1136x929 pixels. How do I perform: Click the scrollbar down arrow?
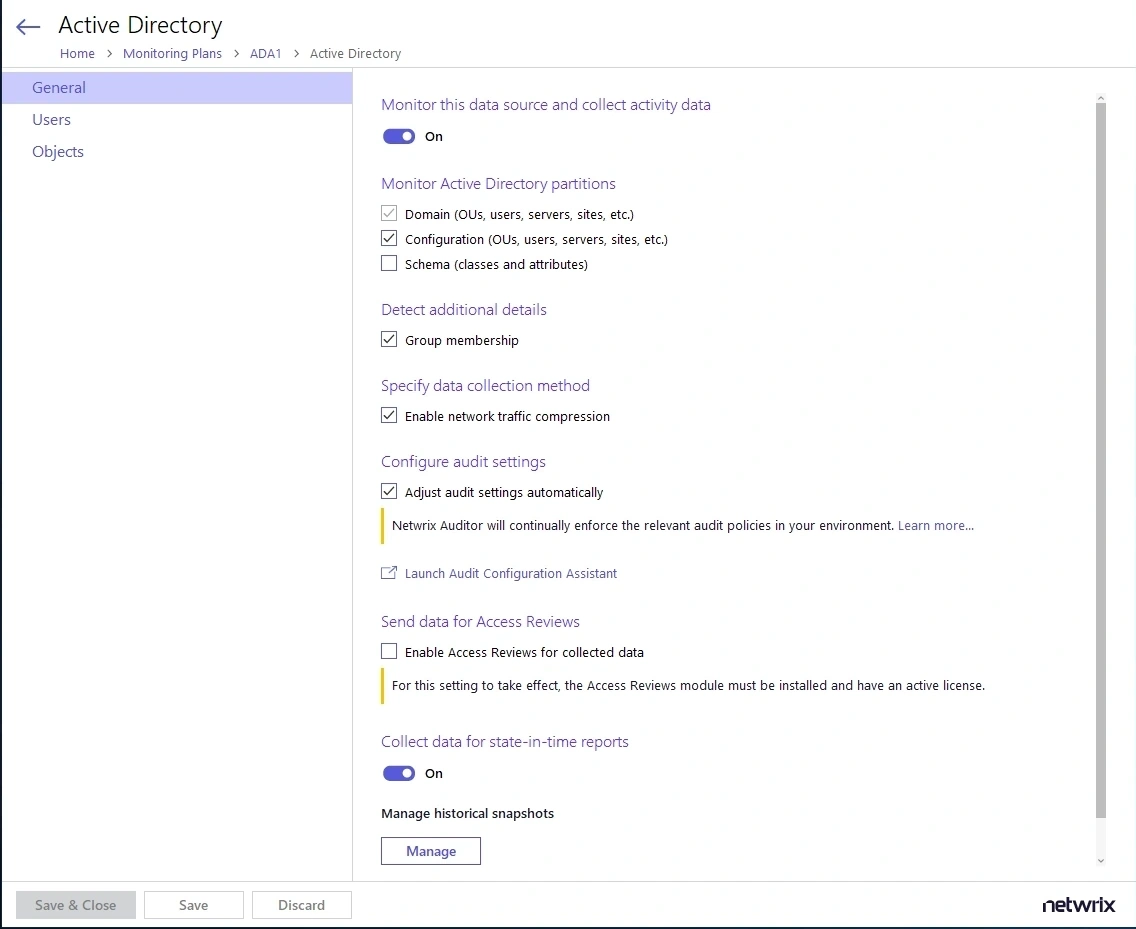(1101, 861)
